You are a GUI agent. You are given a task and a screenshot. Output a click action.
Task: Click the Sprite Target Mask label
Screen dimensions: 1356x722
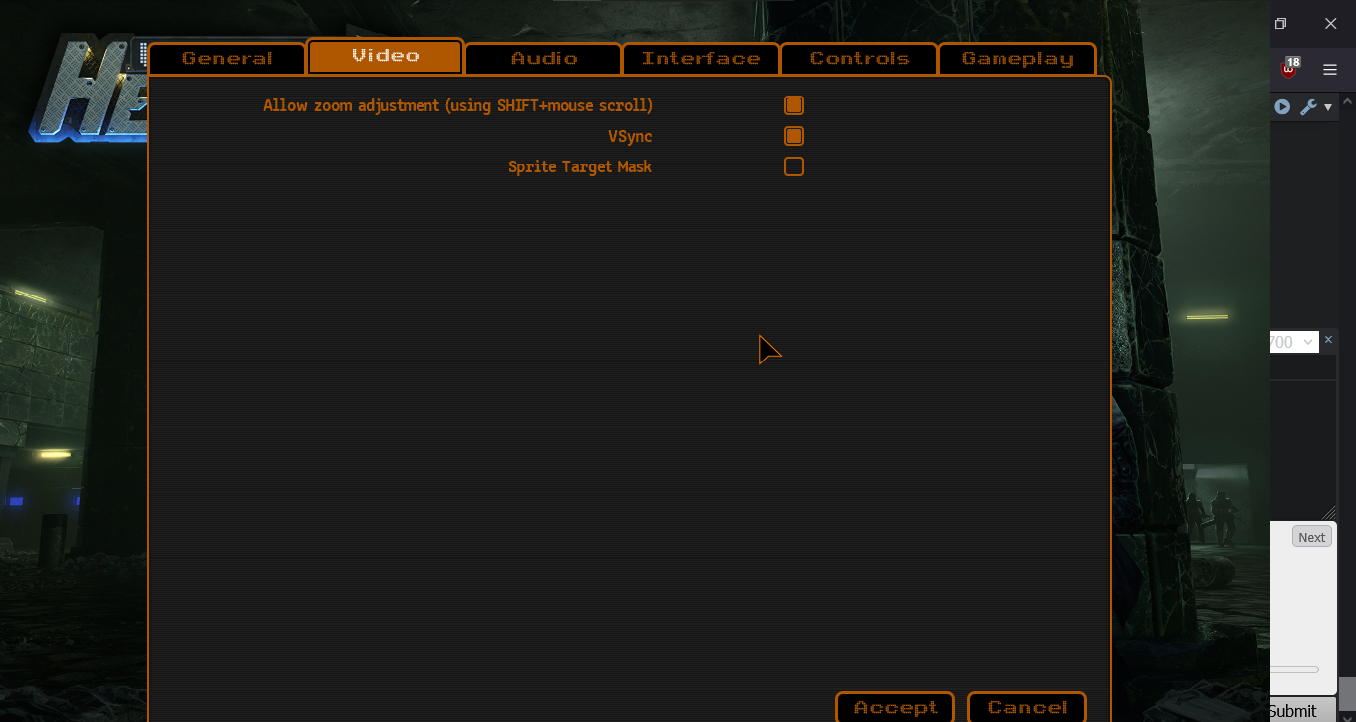tap(580, 167)
